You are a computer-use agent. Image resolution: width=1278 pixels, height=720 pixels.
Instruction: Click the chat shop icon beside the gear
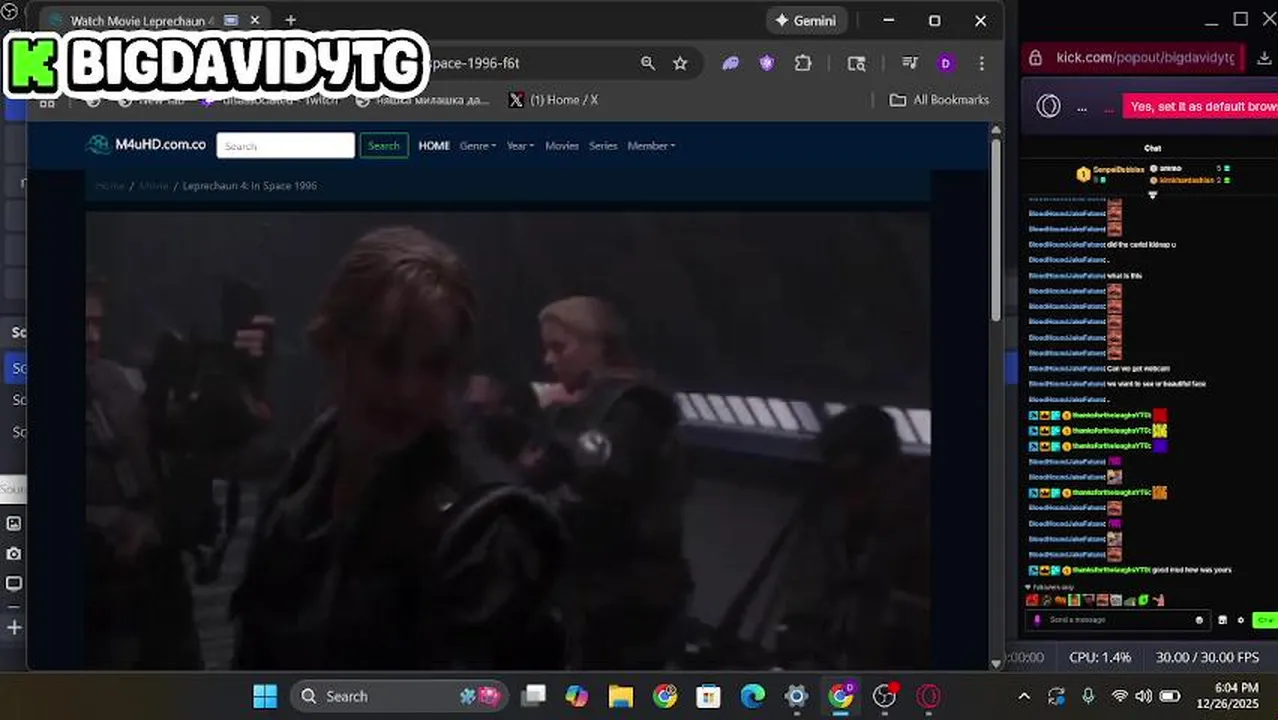click(1223, 620)
